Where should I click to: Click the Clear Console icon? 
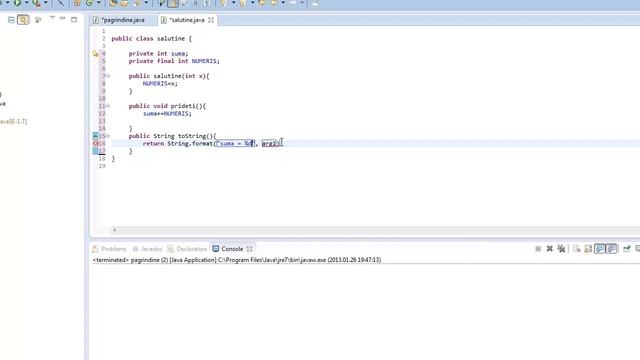(x=577, y=249)
